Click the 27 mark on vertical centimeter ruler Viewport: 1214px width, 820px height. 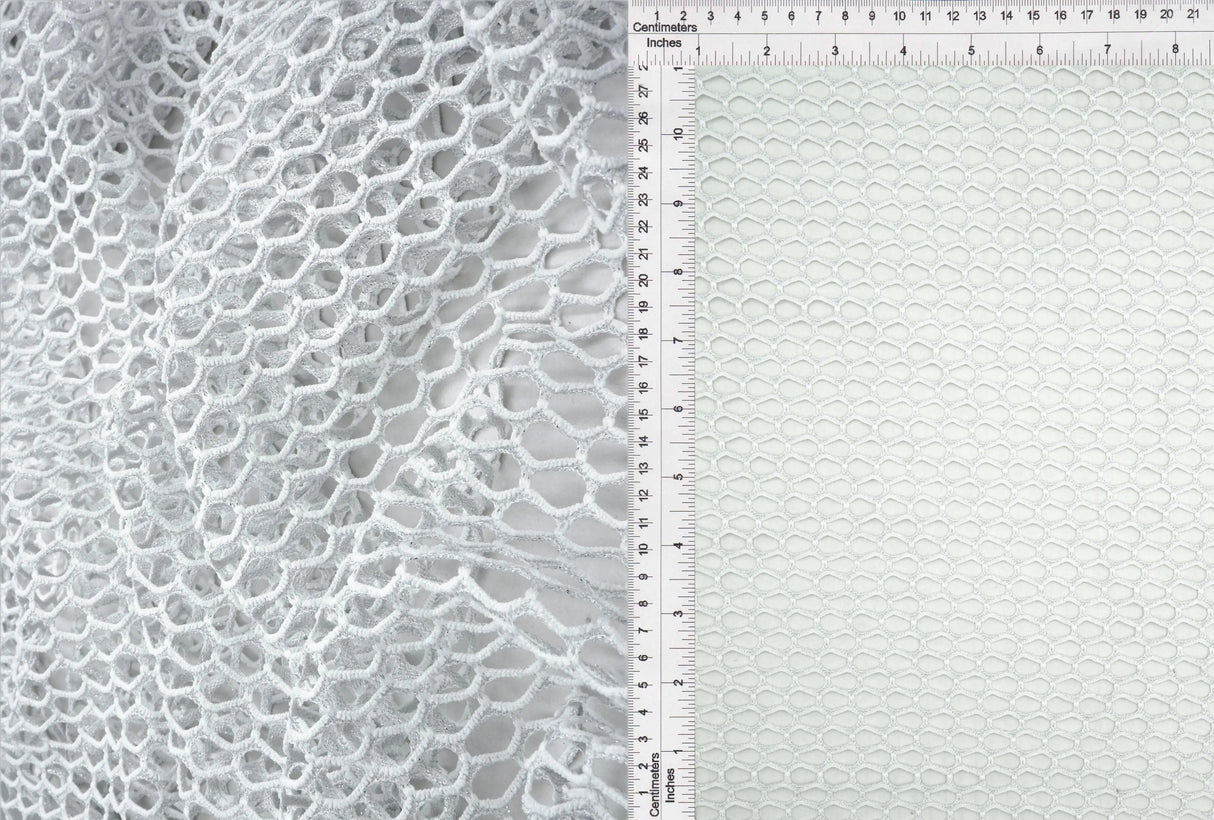[645, 90]
